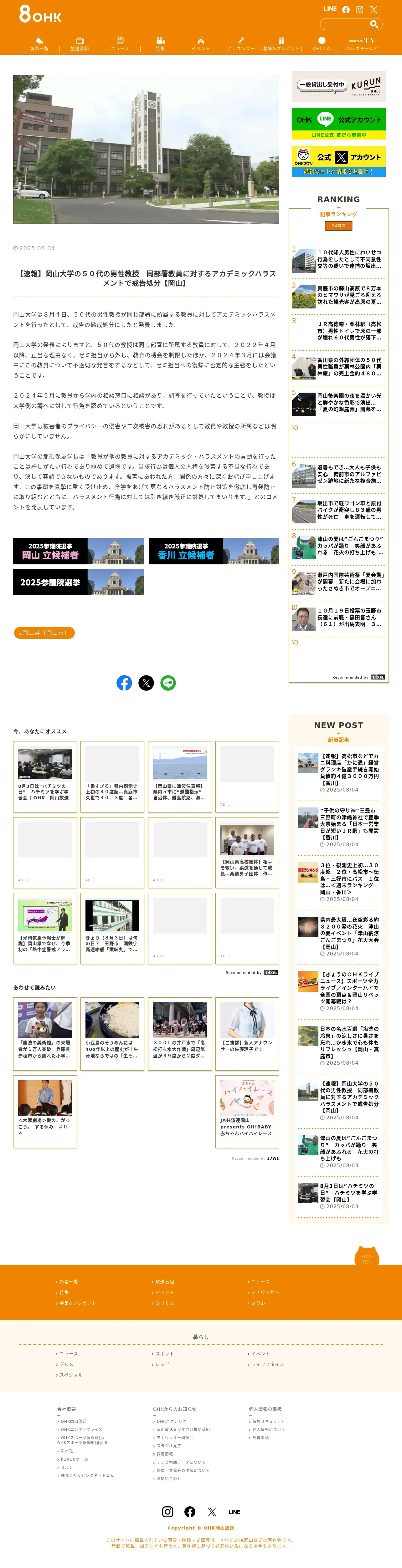The height and width of the screenshot is (1568, 402).
Task: Open アナウンサー in header navigation
Action: click(x=240, y=44)
